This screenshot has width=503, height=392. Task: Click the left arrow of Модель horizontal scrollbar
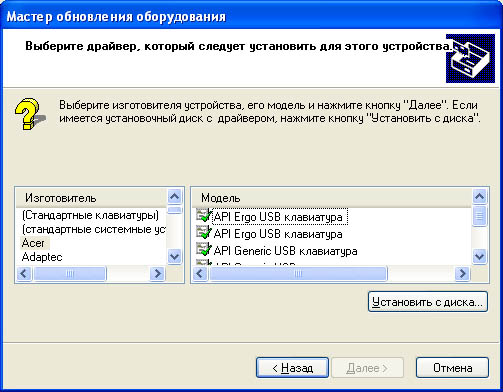coord(200,274)
